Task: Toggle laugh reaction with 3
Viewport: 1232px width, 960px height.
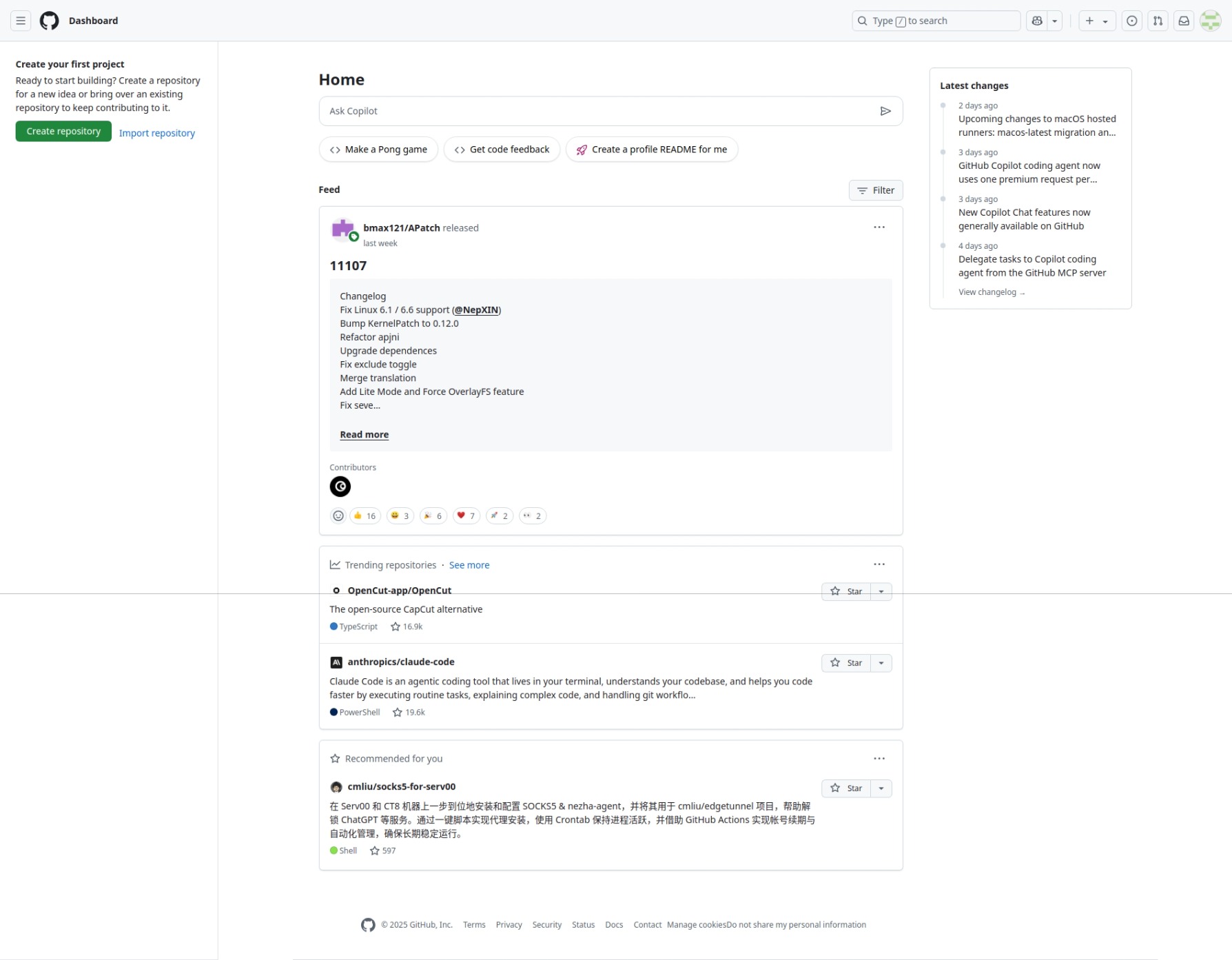Action: point(400,515)
